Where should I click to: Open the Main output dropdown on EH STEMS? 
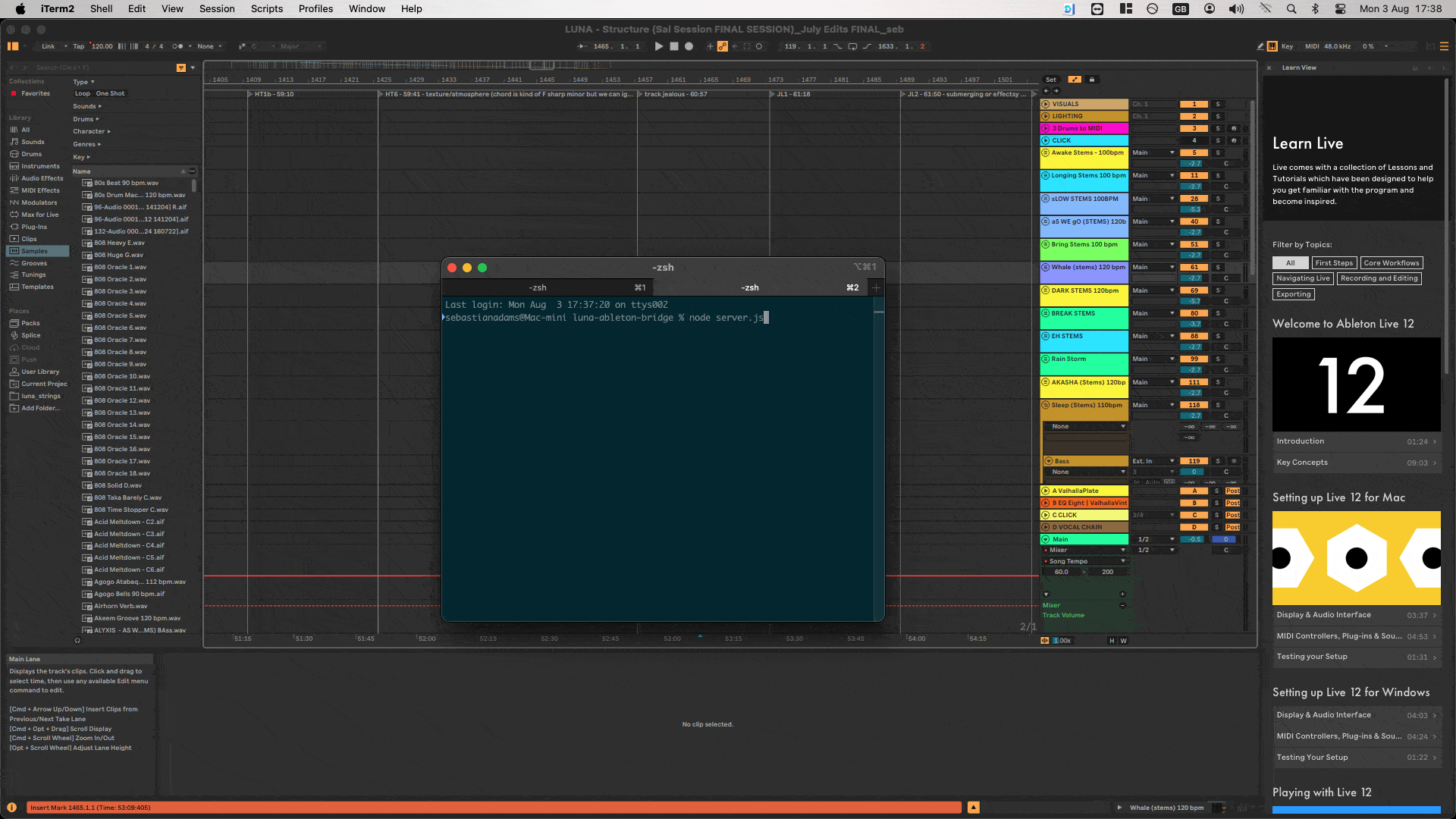(1153, 337)
